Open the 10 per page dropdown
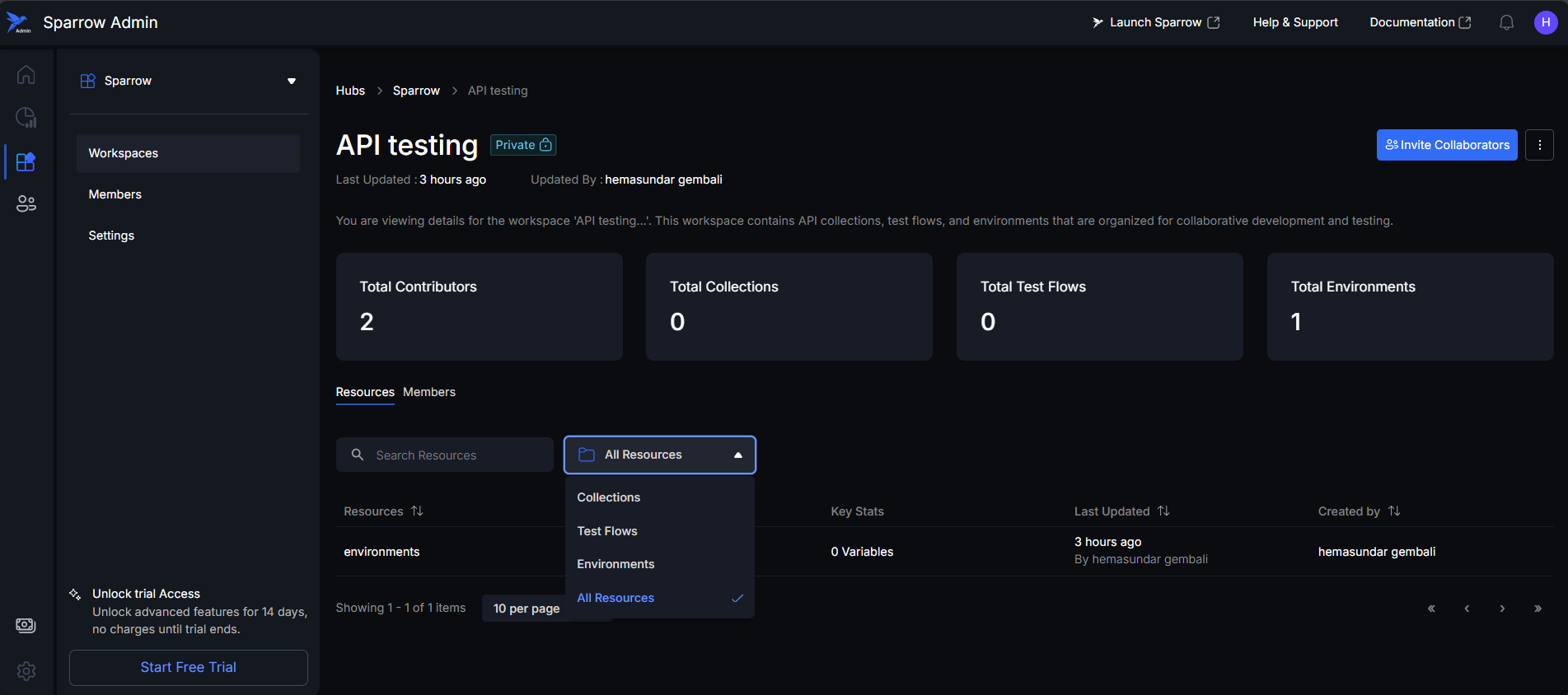Screen dimensions: 1568x695 click(x=526, y=609)
